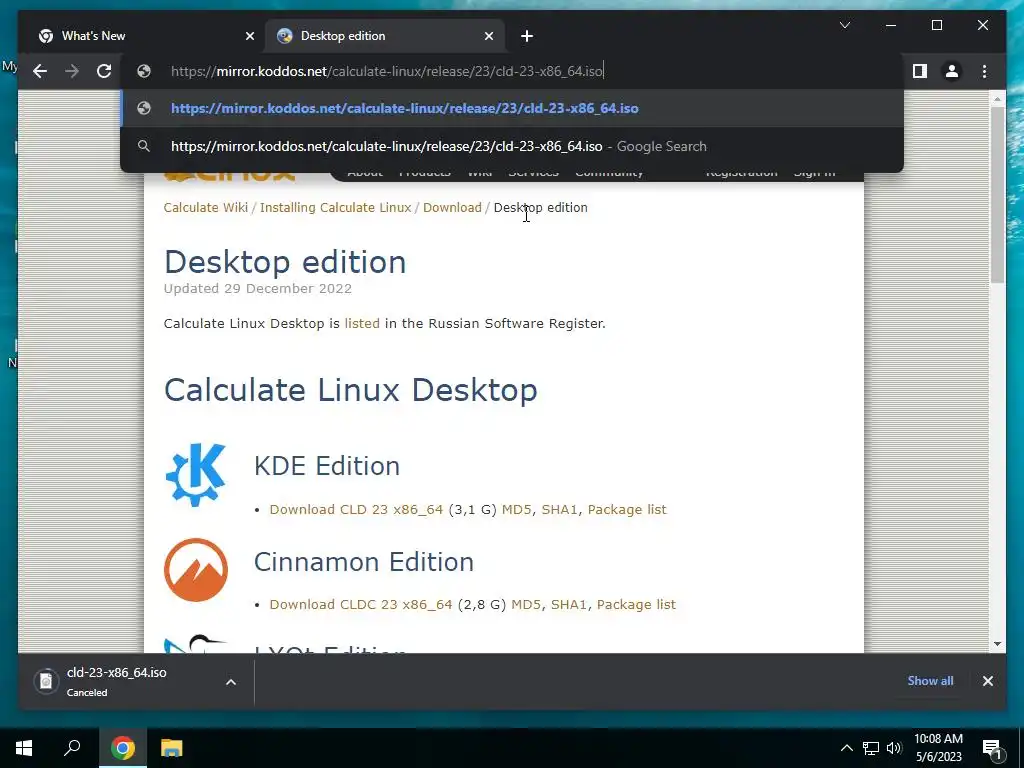Click the network tray icon
This screenshot has height=768, width=1024.
(871, 748)
